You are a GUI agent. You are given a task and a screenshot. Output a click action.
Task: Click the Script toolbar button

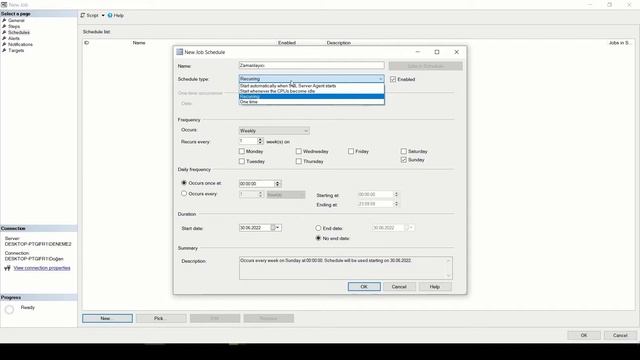click(x=89, y=16)
